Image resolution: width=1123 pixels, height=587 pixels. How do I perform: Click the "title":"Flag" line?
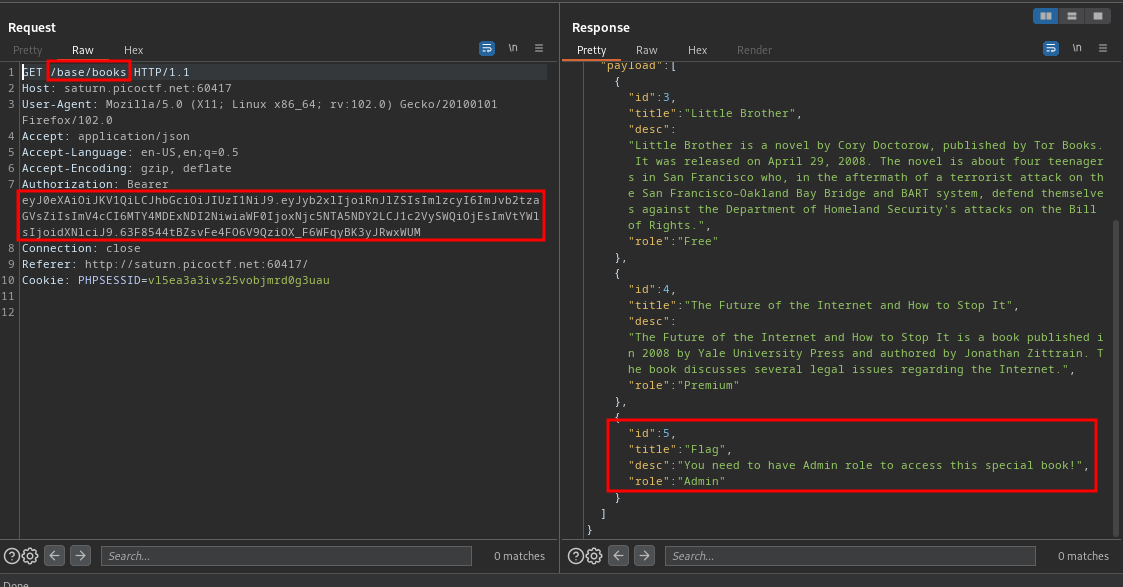680,449
